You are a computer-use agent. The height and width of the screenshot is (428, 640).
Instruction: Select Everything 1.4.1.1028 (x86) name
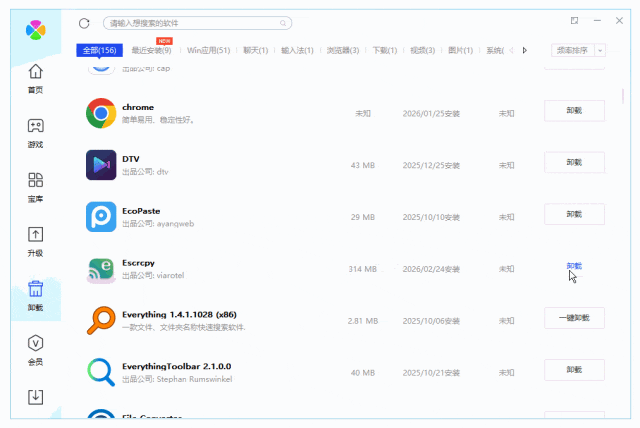[179, 315]
